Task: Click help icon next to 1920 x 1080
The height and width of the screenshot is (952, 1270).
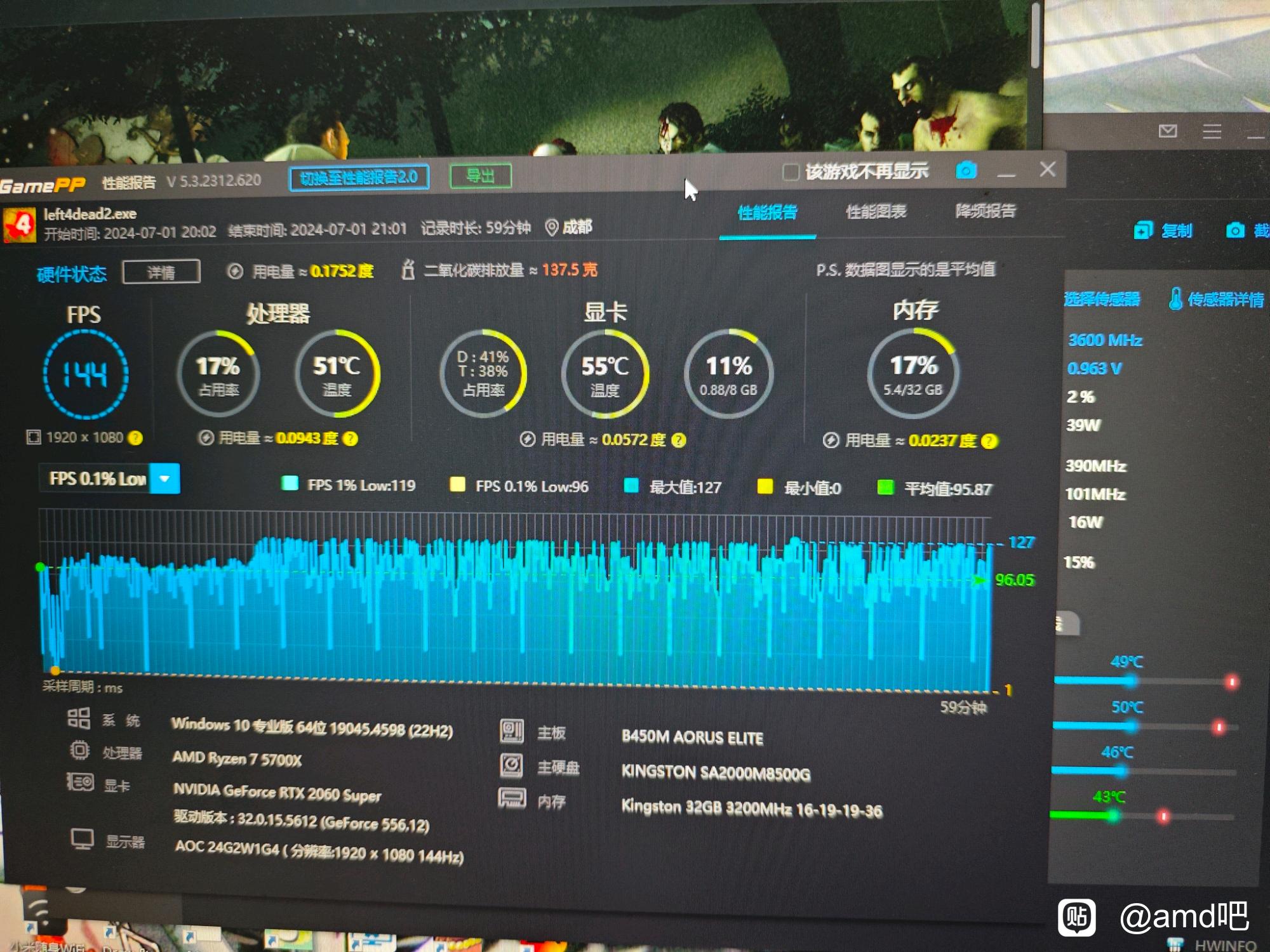Action: [x=135, y=437]
